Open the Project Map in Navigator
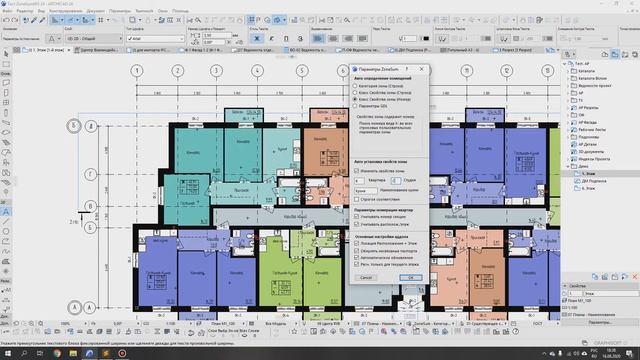The height and width of the screenshot is (360, 640). pos(605,54)
